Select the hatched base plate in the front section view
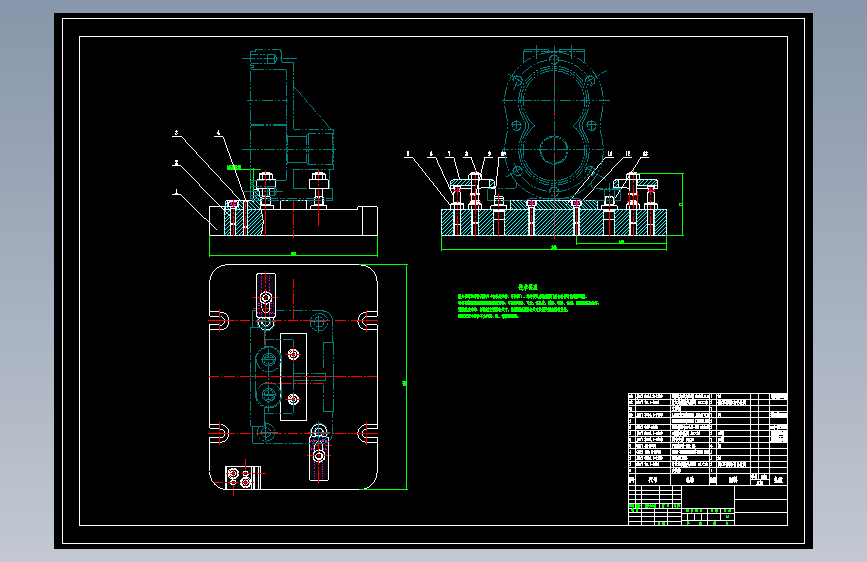The height and width of the screenshot is (562, 867). click(553, 222)
